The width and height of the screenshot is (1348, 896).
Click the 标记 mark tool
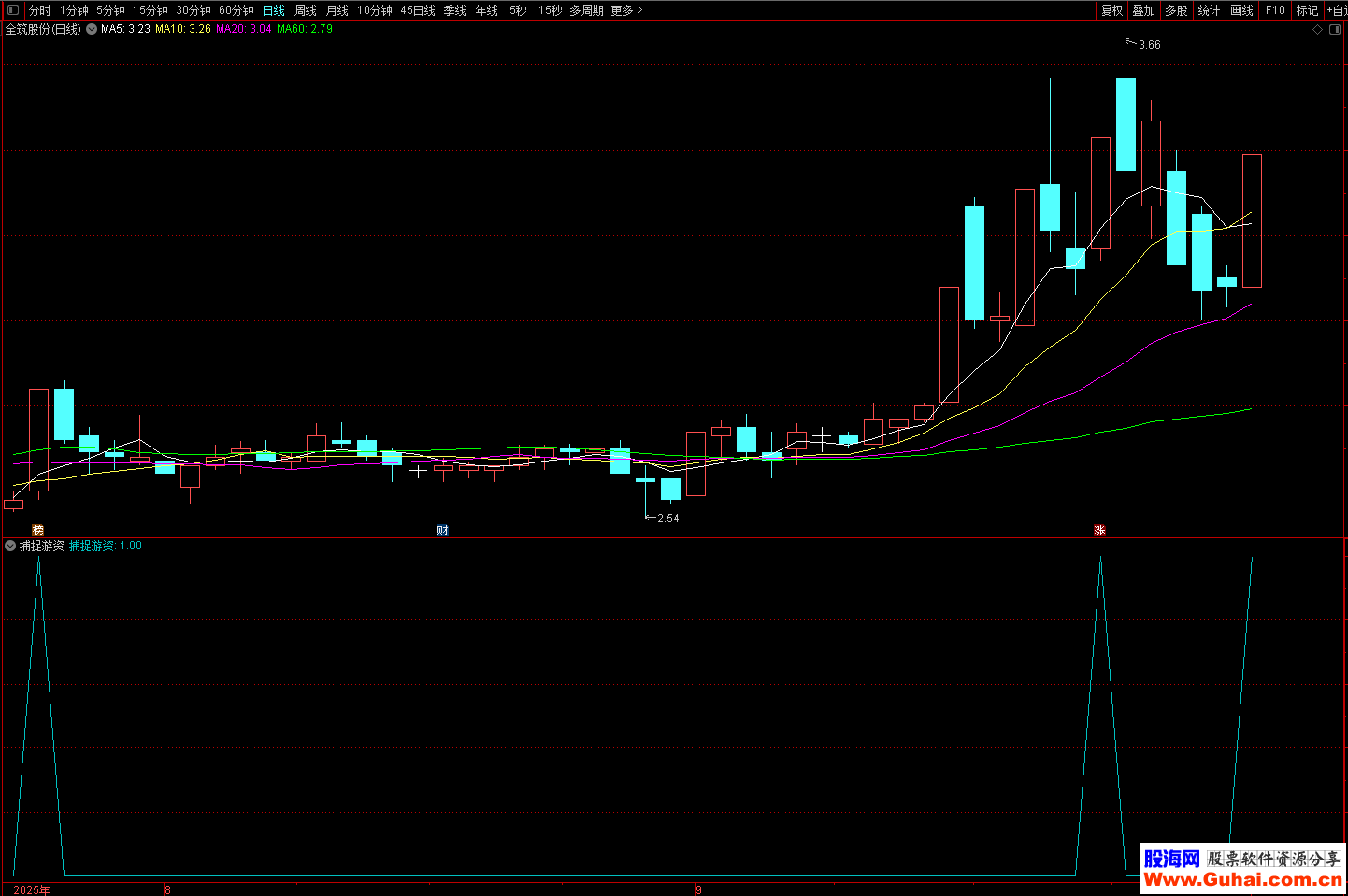pos(1307,10)
